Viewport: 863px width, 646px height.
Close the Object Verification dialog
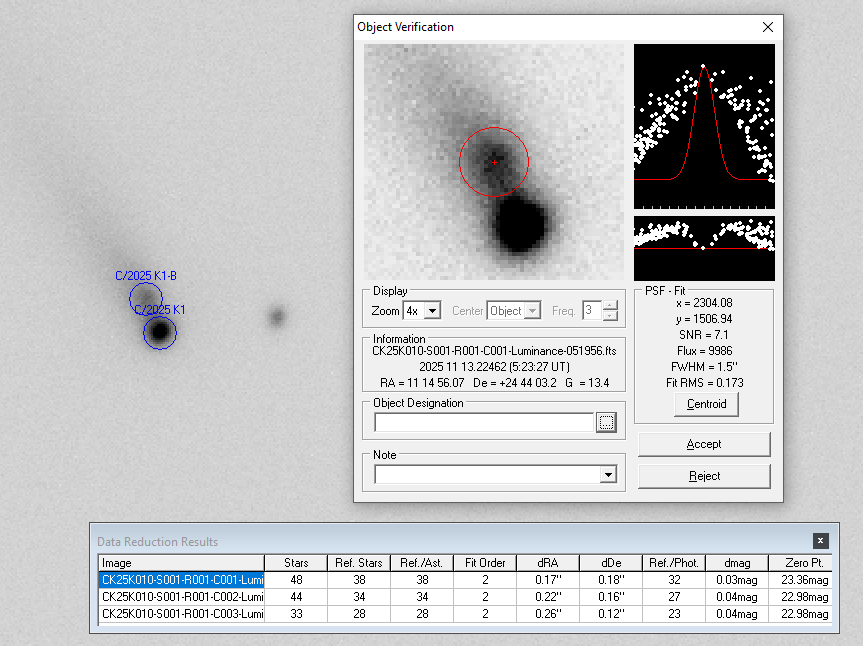[x=767, y=28]
